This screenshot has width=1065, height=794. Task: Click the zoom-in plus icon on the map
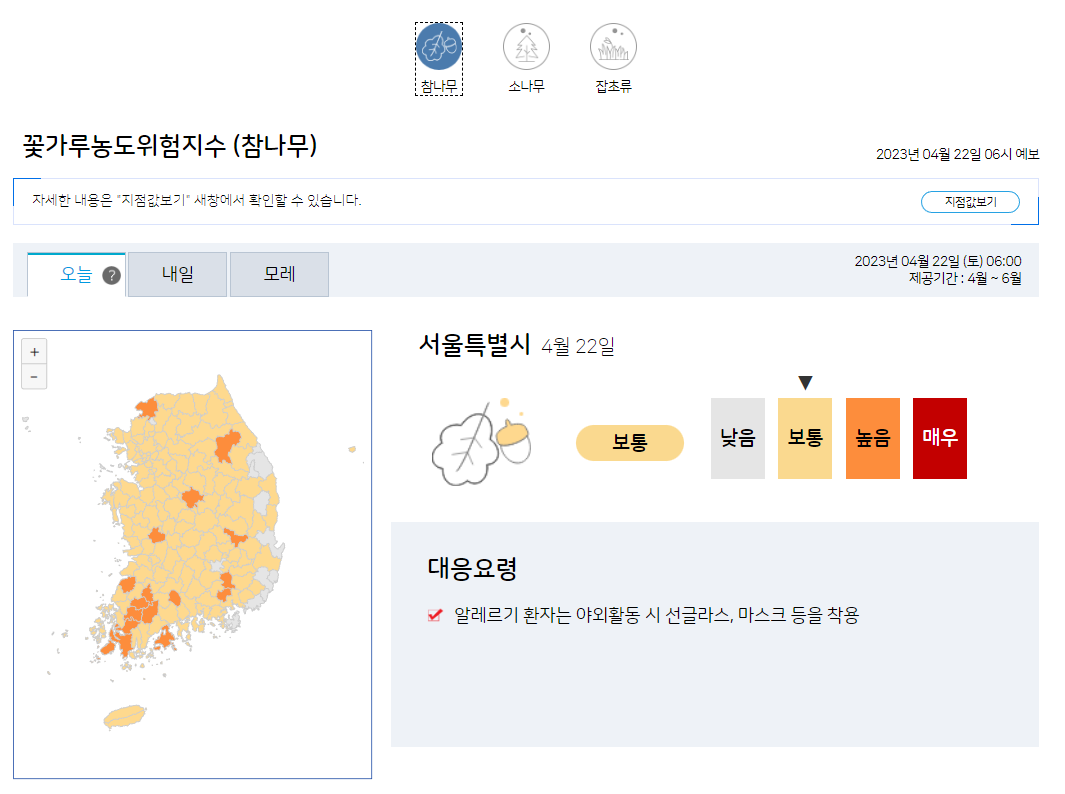[x=34, y=351]
